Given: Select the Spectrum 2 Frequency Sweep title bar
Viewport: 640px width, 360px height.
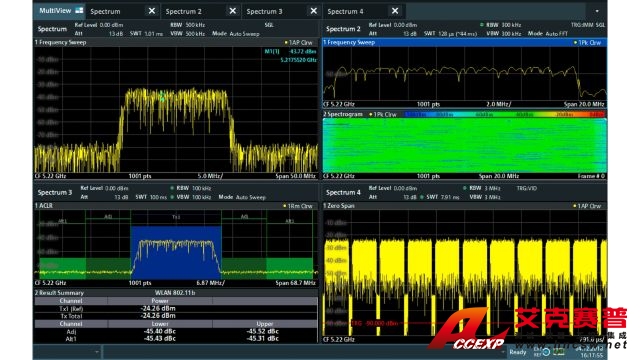Looking at the screenshot, I should coord(464,42).
